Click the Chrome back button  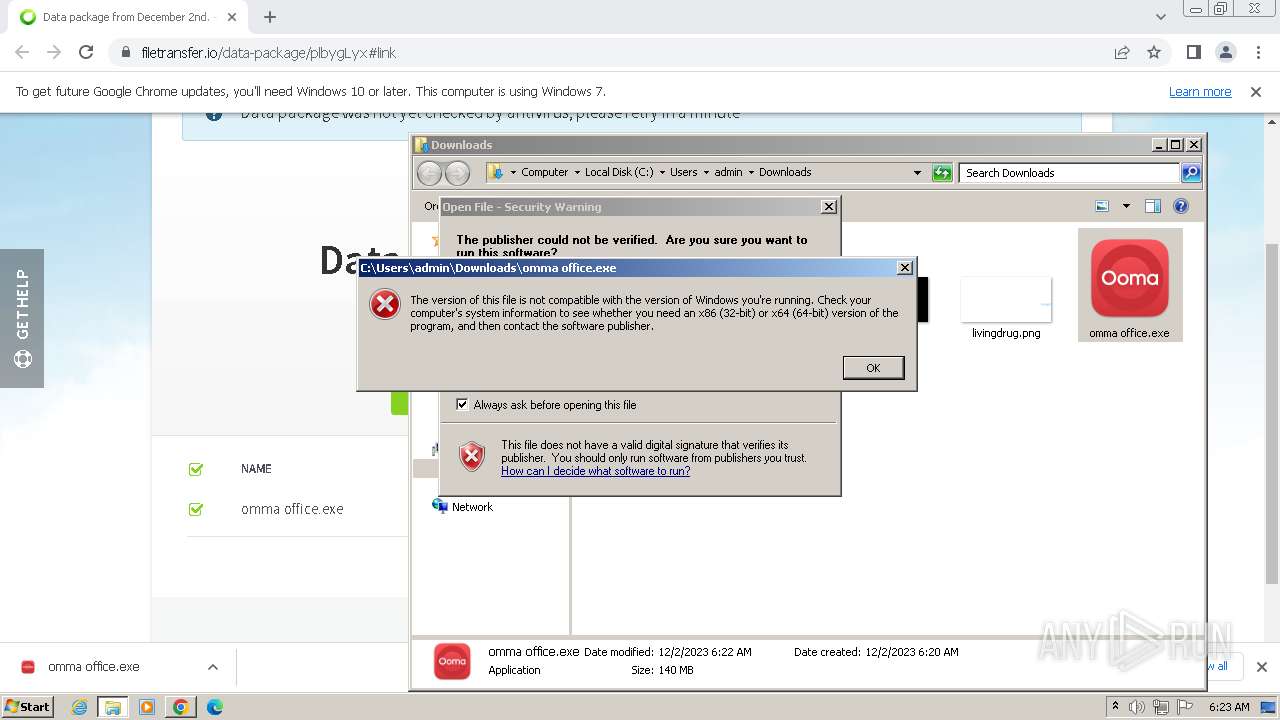coord(22,52)
